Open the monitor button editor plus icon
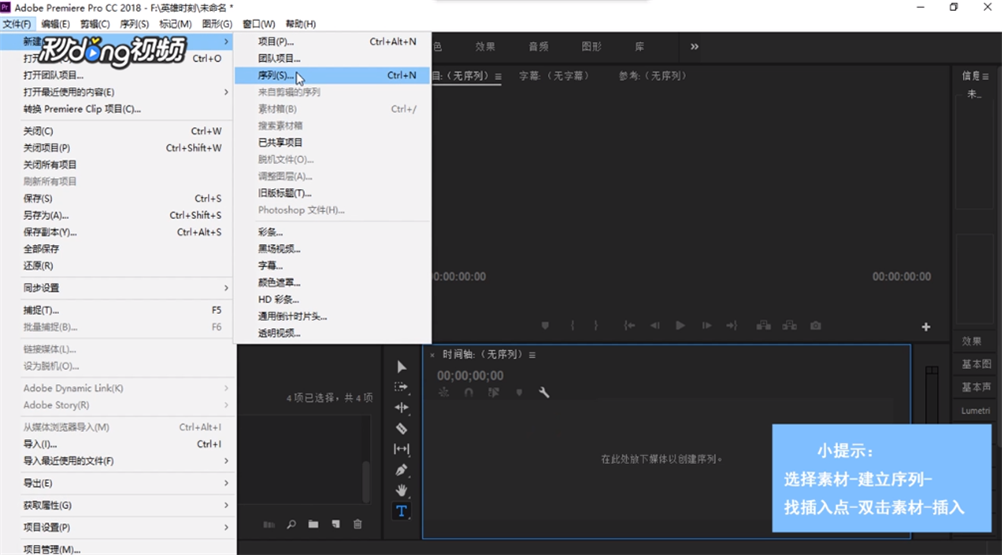1002x555 pixels. pyautogui.click(x=926, y=327)
